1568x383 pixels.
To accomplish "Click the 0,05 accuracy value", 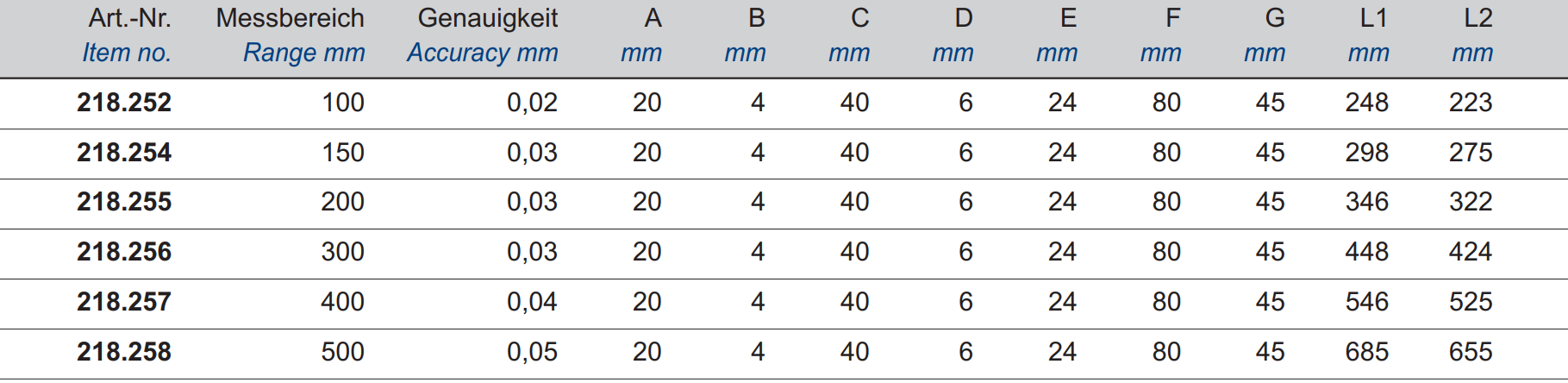I will click(532, 352).
